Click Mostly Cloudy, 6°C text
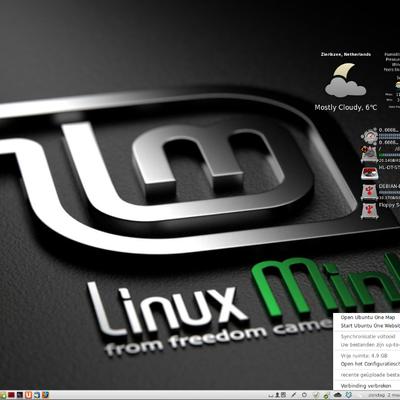 tap(346, 107)
